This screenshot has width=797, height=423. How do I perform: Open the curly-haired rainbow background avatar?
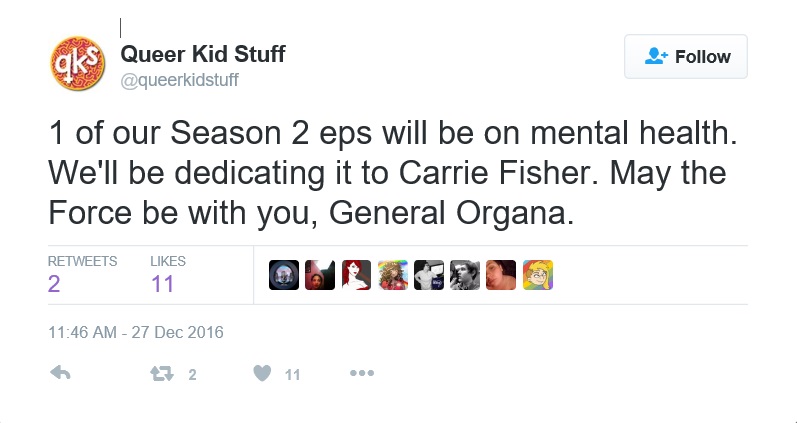click(x=392, y=275)
